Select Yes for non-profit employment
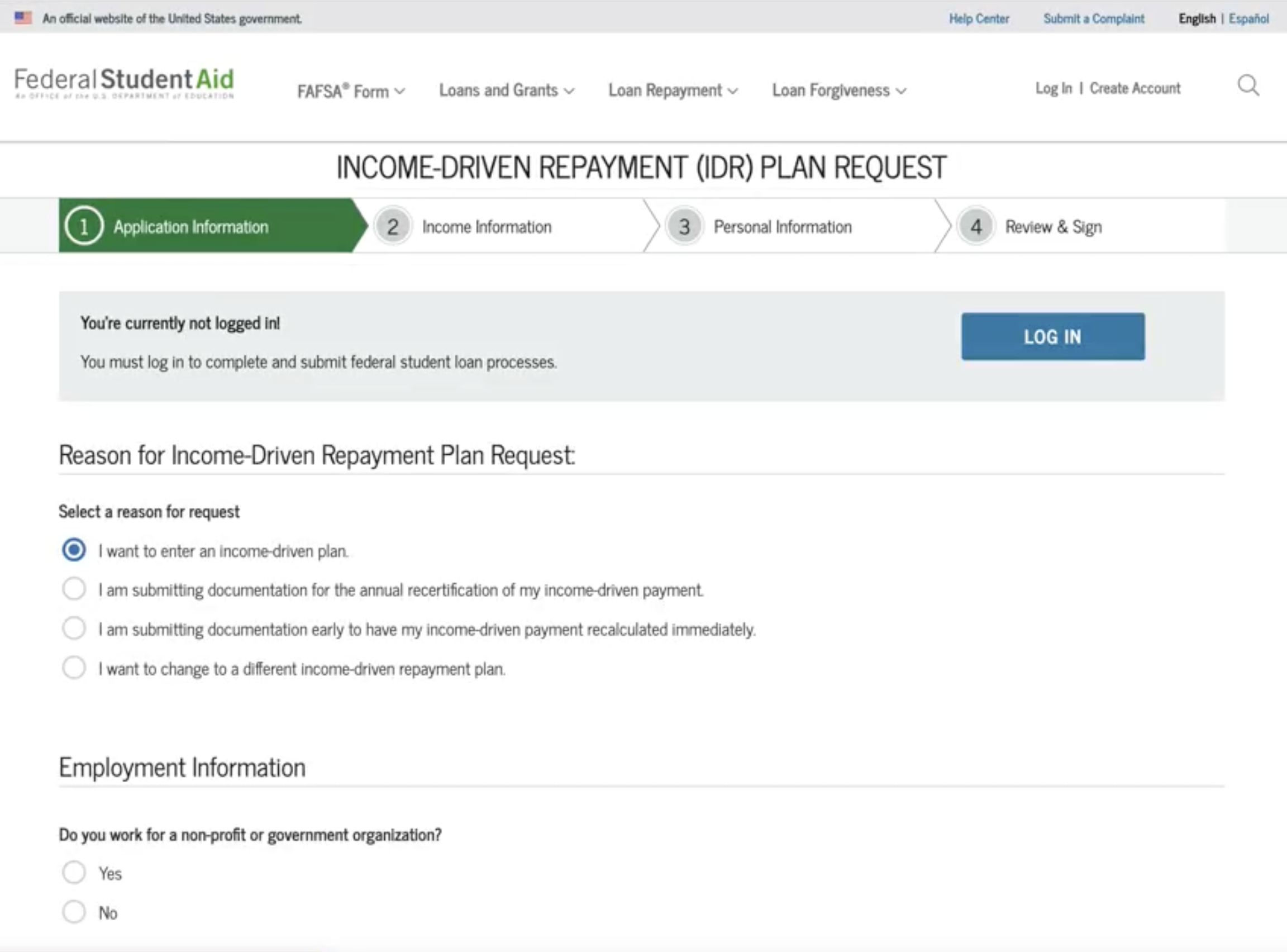The height and width of the screenshot is (952, 1287). tap(74, 873)
